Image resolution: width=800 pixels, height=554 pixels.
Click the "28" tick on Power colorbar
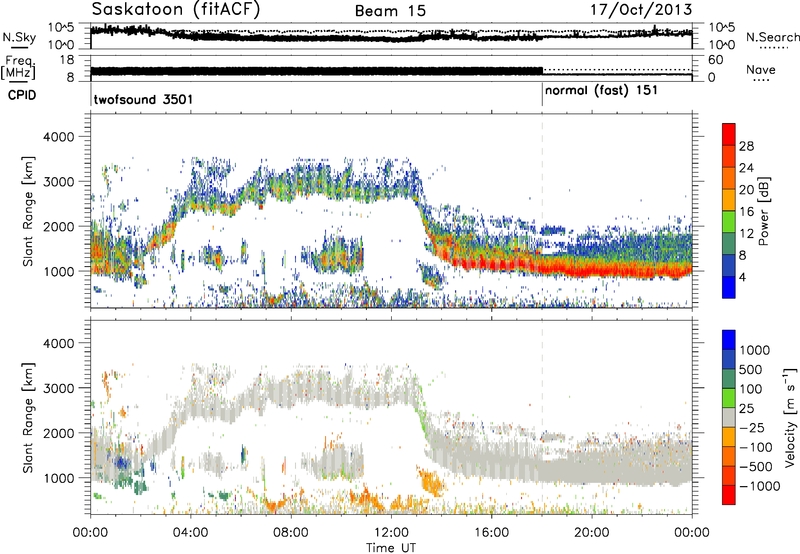tap(746, 146)
